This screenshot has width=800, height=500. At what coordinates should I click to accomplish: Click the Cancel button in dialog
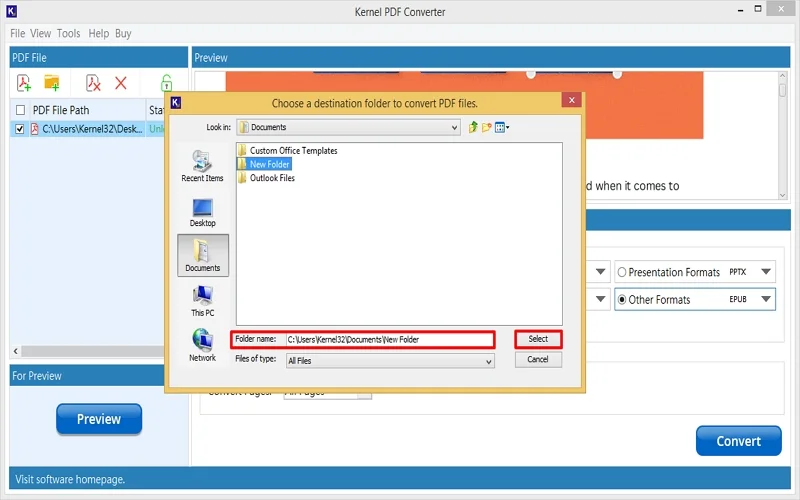pyautogui.click(x=538, y=359)
